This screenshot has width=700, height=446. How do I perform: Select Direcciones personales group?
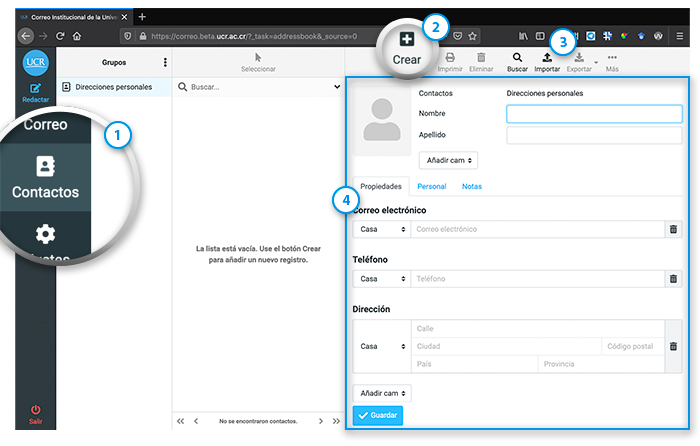[x=113, y=87]
